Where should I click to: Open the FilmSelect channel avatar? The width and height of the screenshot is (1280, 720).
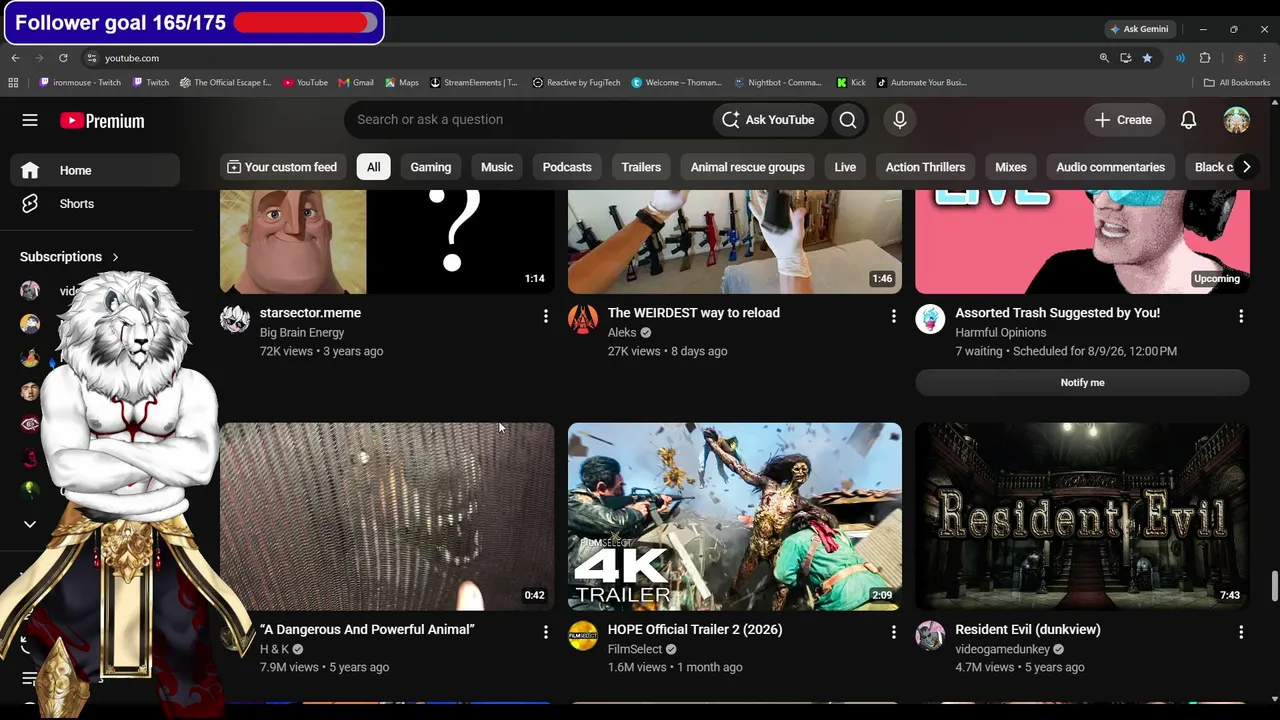click(x=583, y=636)
